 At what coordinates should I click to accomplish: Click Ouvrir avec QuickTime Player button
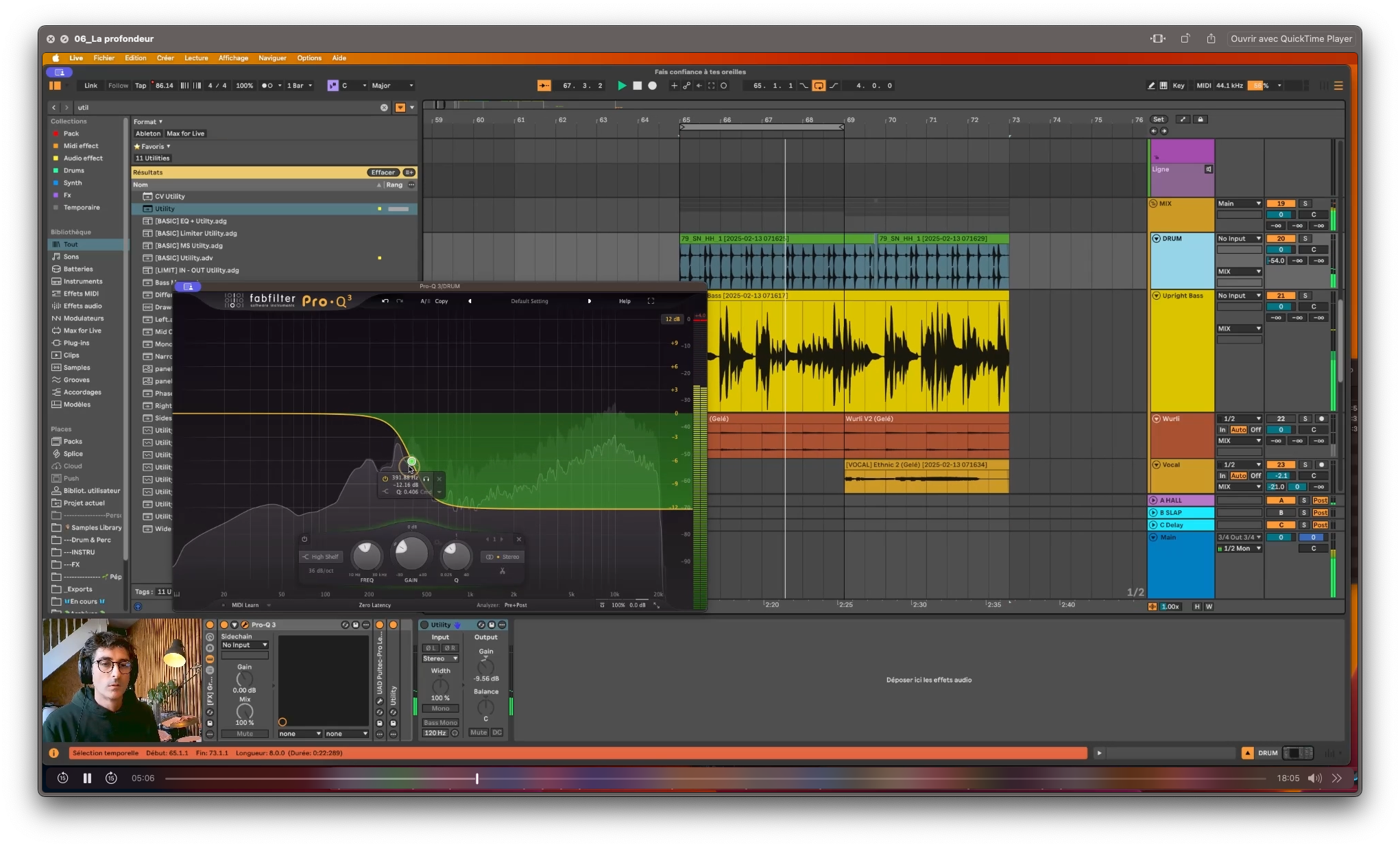pos(1291,38)
